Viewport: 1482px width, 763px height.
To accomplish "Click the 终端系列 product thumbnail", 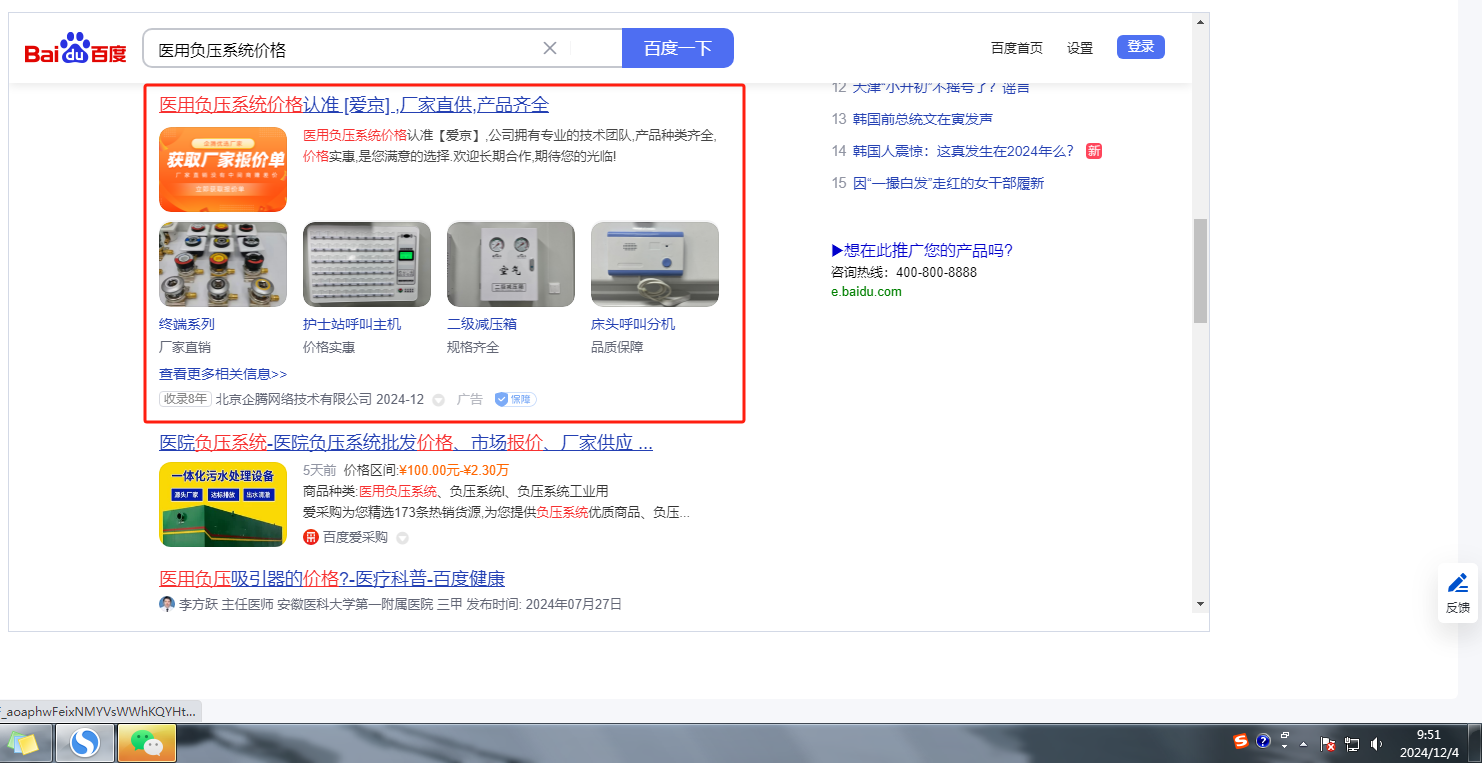I will point(223,264).
